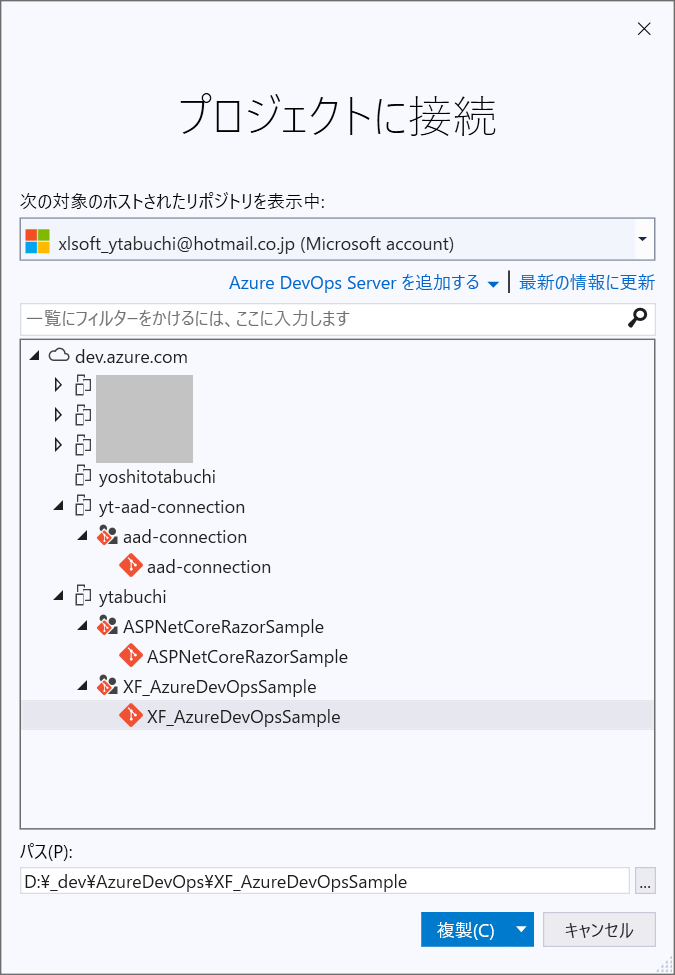Open the Azure DevOps Server を追加する dropdown

[x=493, y=283]
